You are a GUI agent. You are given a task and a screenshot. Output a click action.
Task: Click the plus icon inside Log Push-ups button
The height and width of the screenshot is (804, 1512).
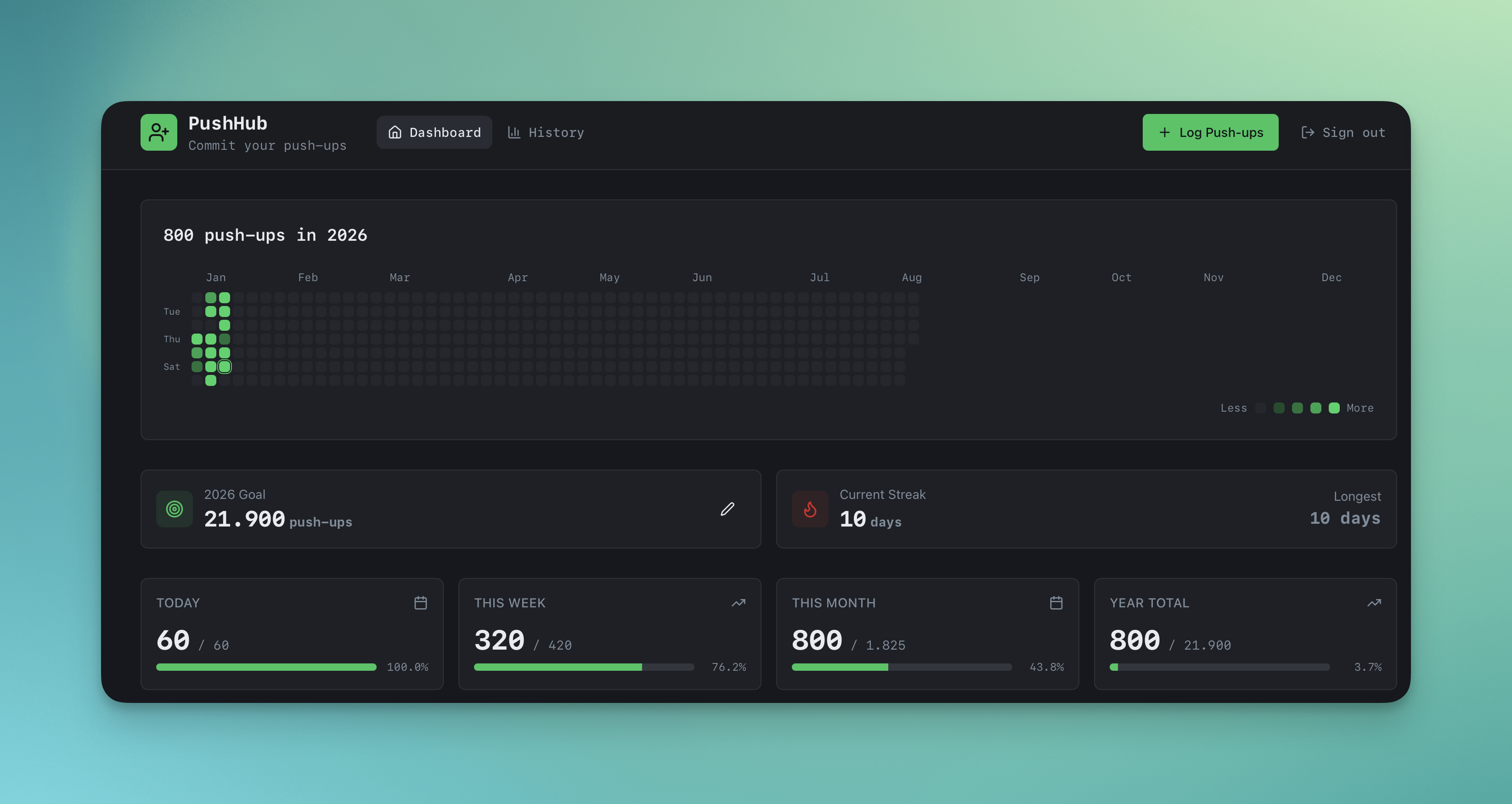point(1163,132)
